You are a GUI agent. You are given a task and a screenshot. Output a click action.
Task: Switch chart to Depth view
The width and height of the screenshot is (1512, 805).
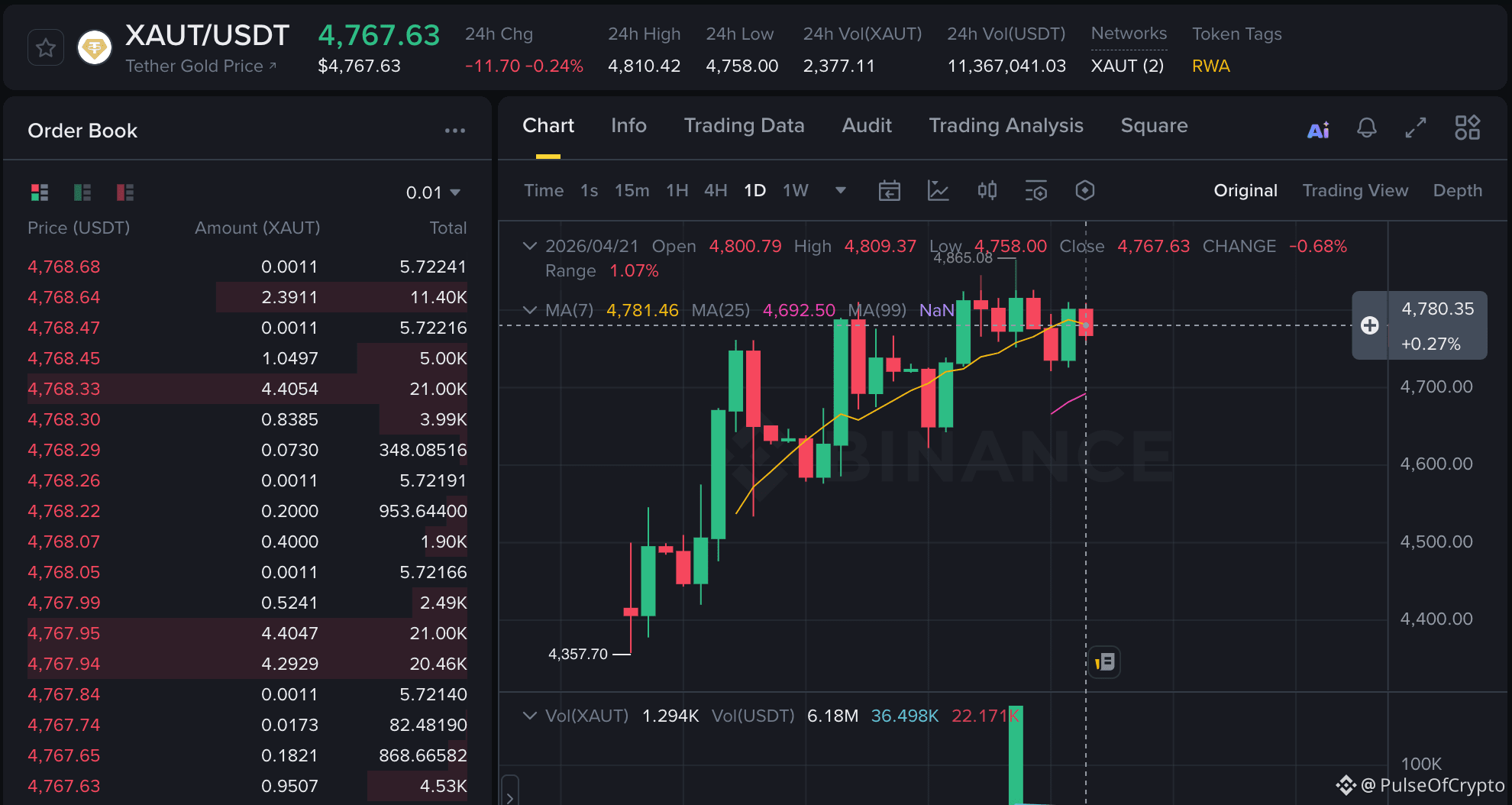1458,190
